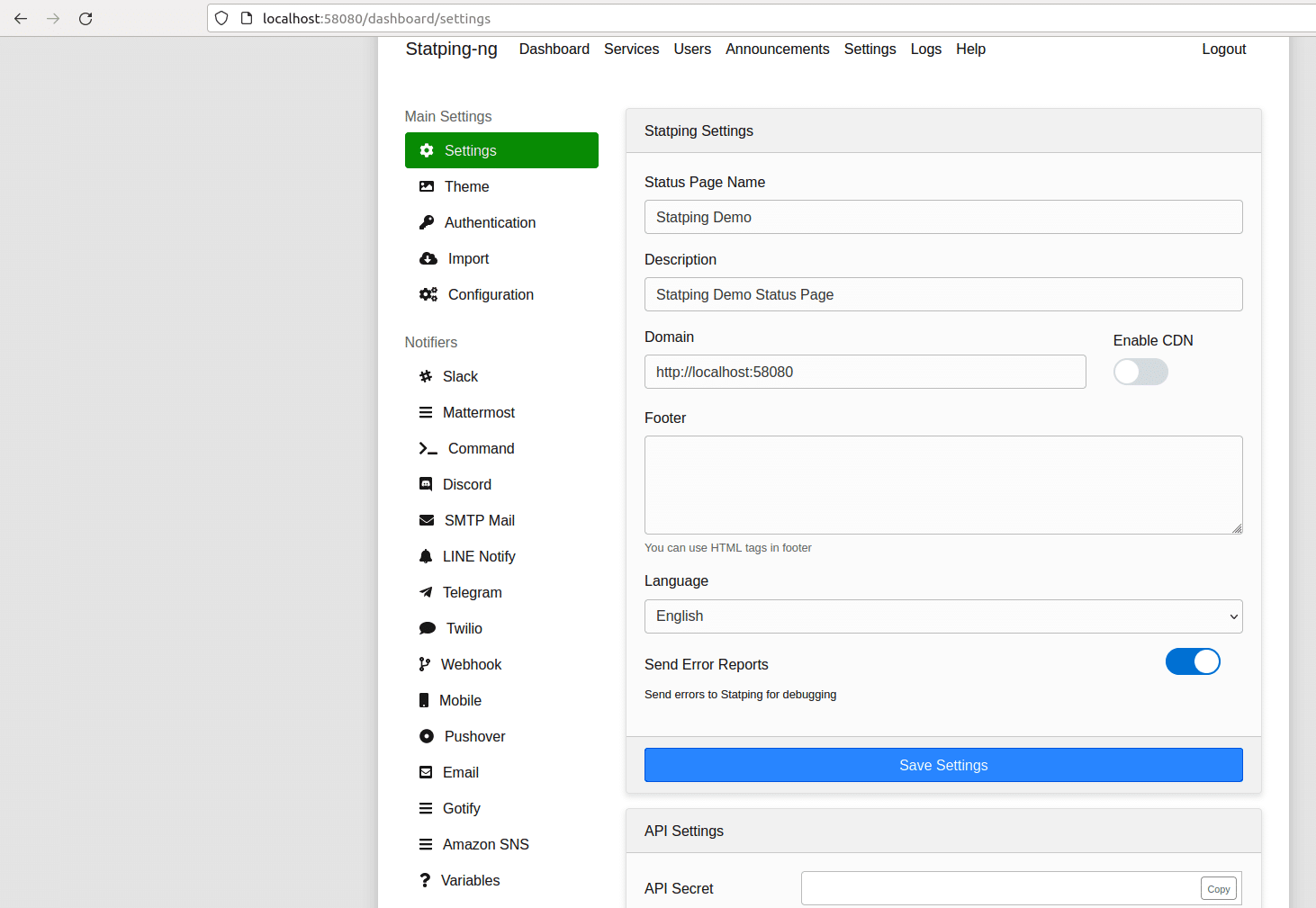Viewport: 1316px width, 908px height.
Task: Reload the page in the browser
Action: (x=86, y=18)
